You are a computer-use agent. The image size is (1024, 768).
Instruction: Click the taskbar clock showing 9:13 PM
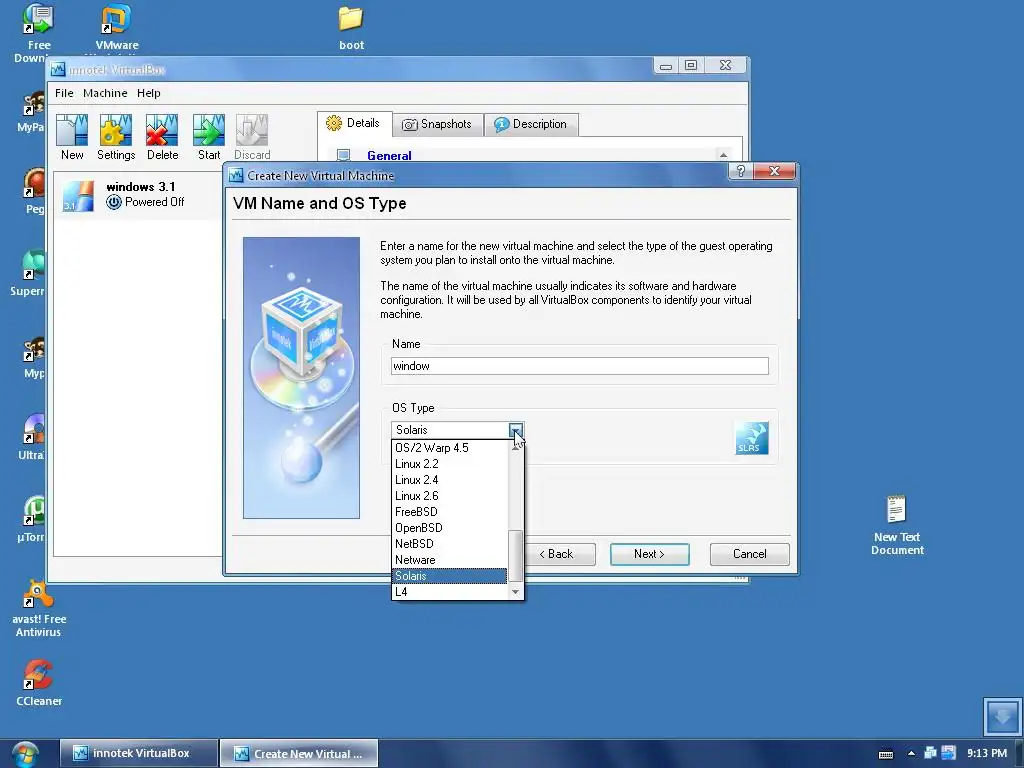[x=987, y=753]
